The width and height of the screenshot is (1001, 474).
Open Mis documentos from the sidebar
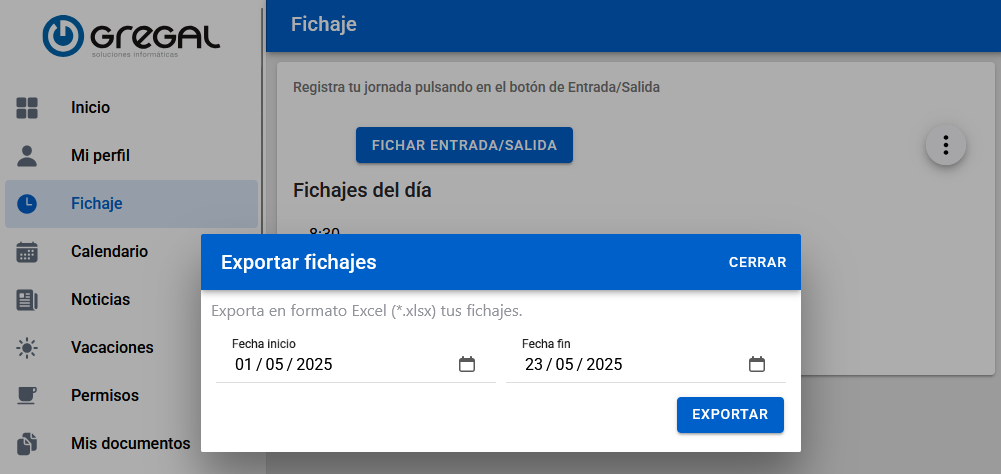[130, 443]
